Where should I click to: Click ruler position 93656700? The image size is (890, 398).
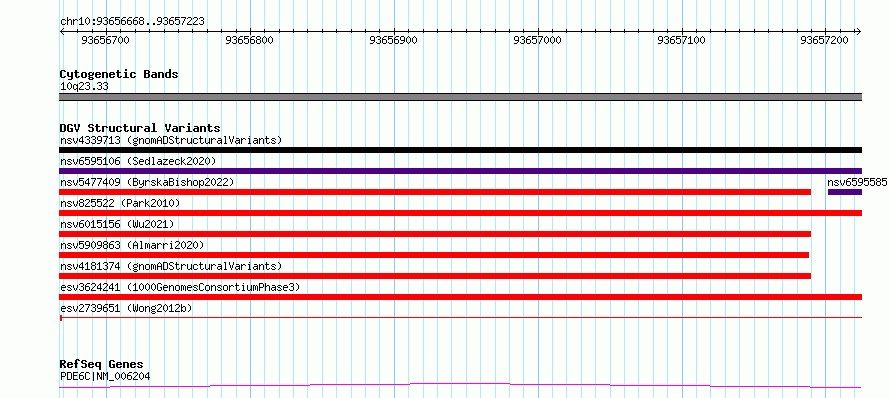106,40
